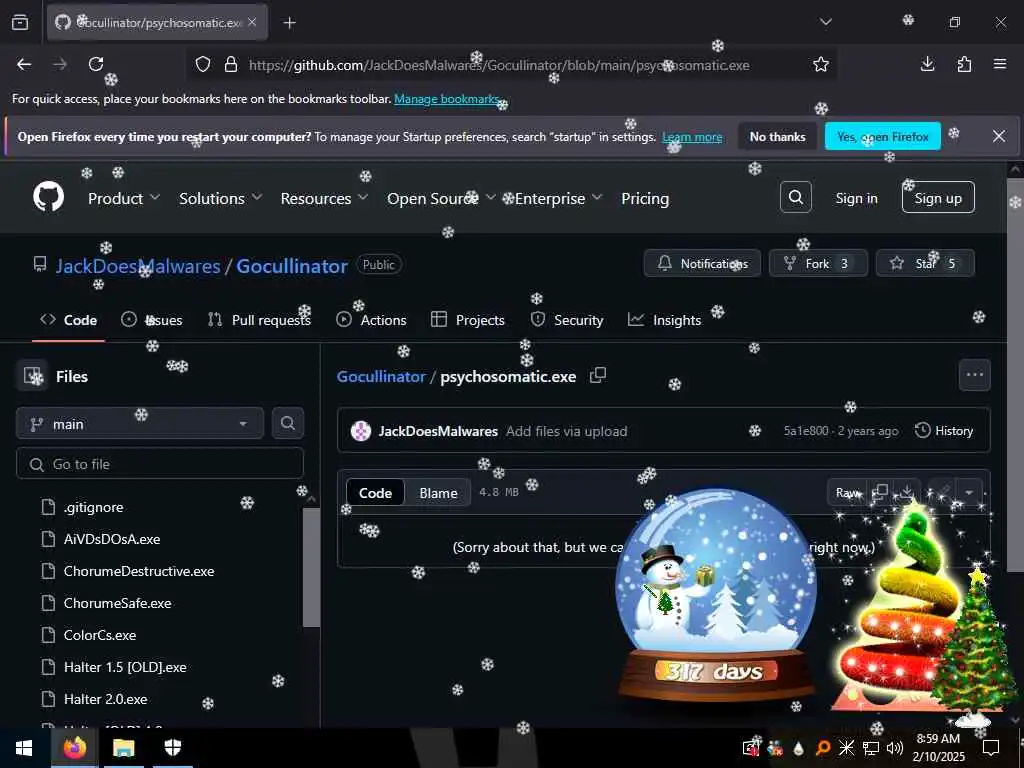The image size is (1024, 768).
Task: Open the Firefox downloads panel
Action: 927,64
